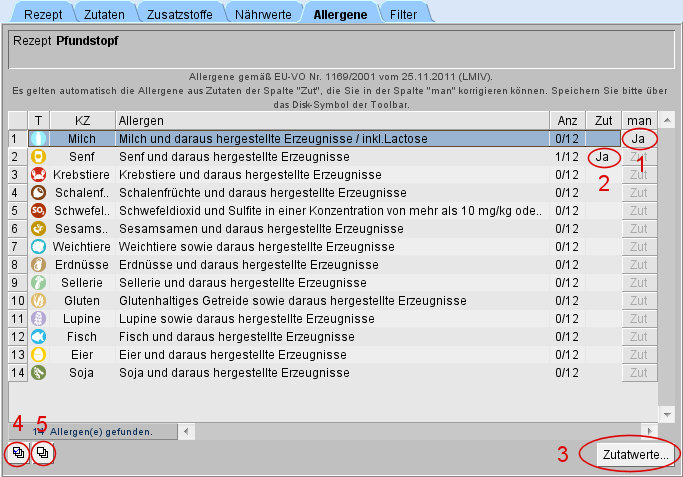Toggle man column Zut for Schwefeldioxid
The height and width of the screenshot is (477, 683).
[639, 211]
